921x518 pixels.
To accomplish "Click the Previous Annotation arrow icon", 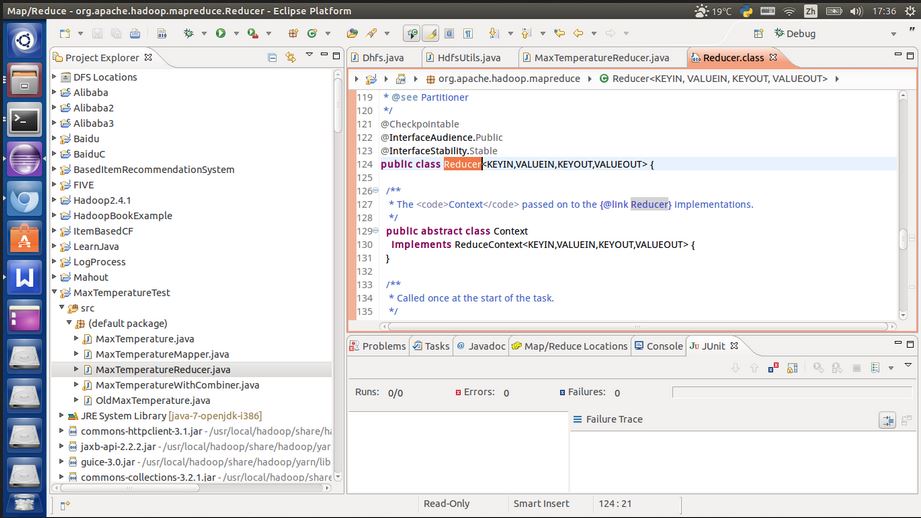I will [x=526, y=33].
